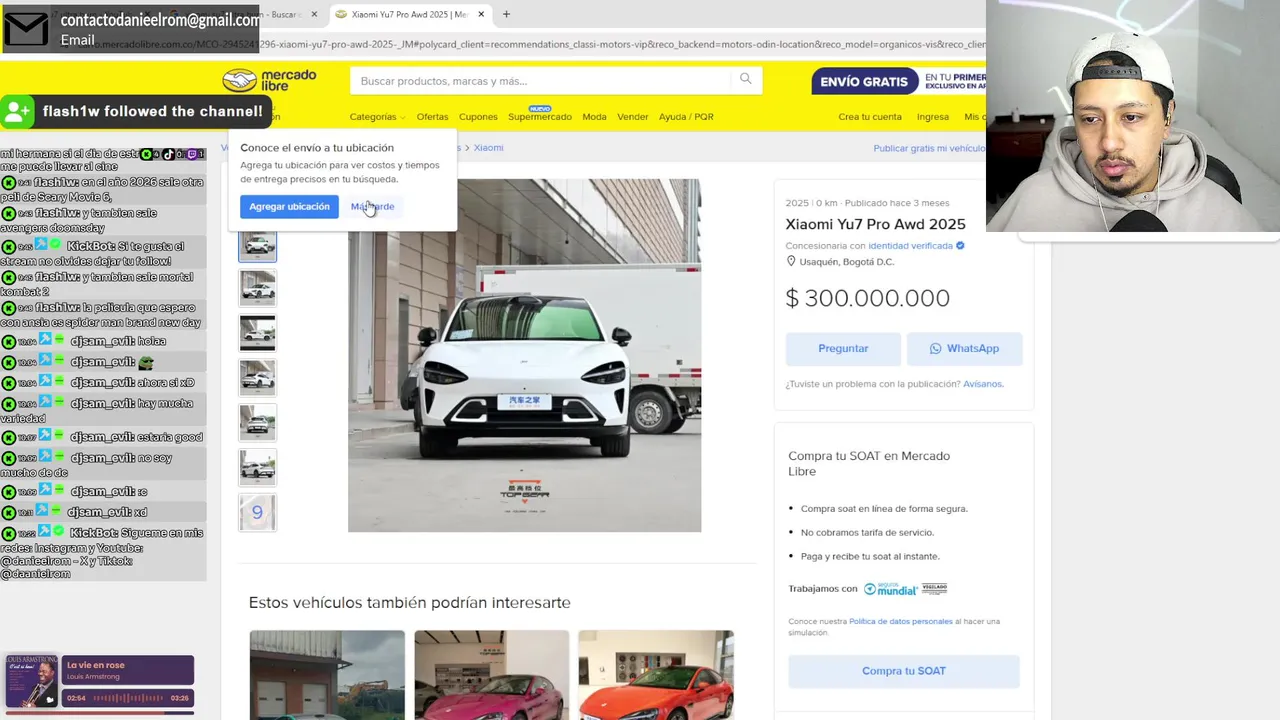Click the verified identity badge icon
The image size is (1280, 720).
(960, 246)
